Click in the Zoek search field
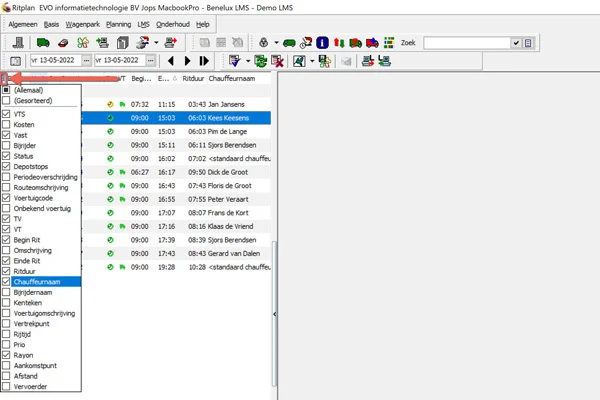This screenshot has width=600, height=400. coord(466,43)
